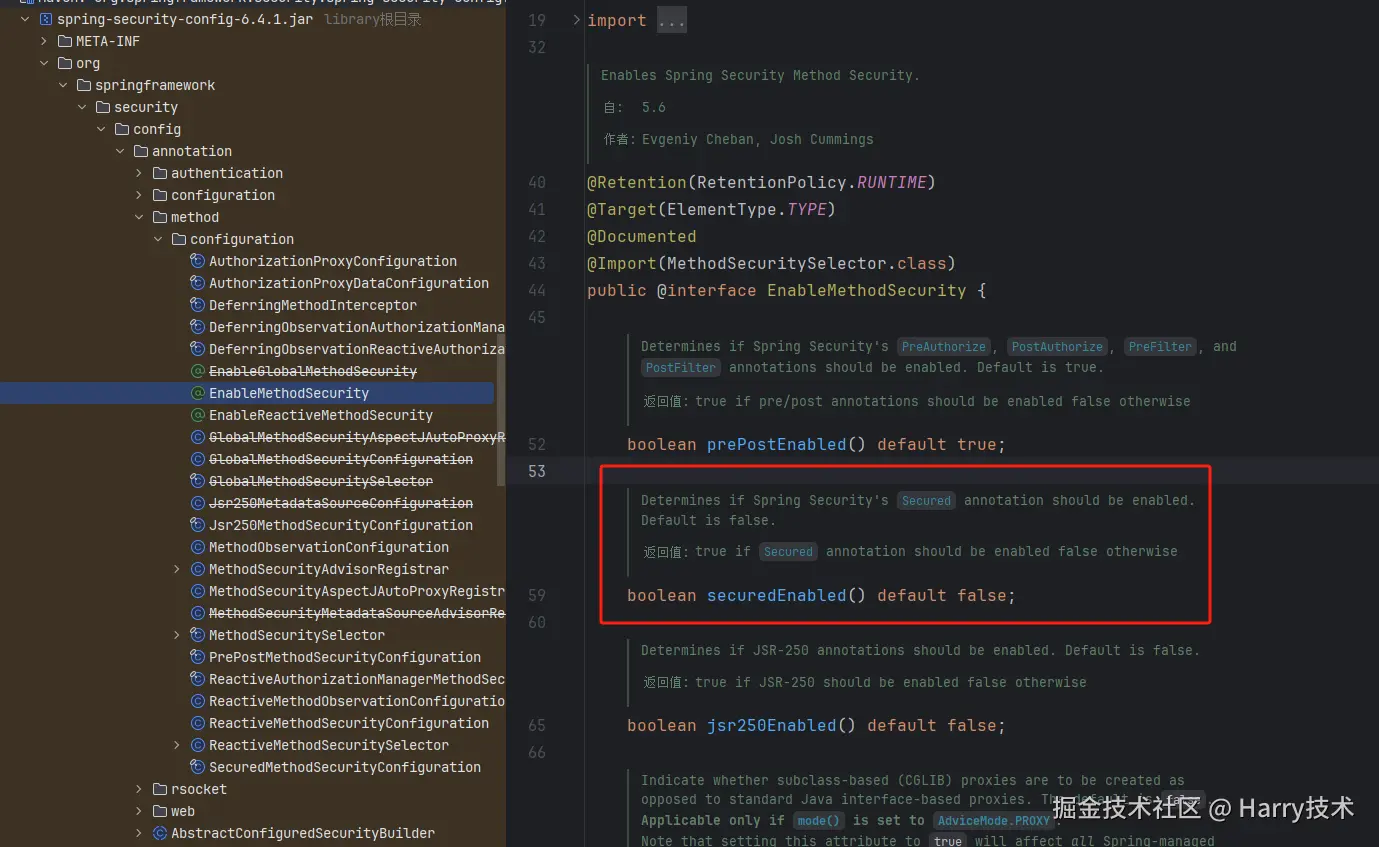Screen dimensions: 1379x847
Task: Open the PreAuthorize doc link
Action: click(944, 347)
